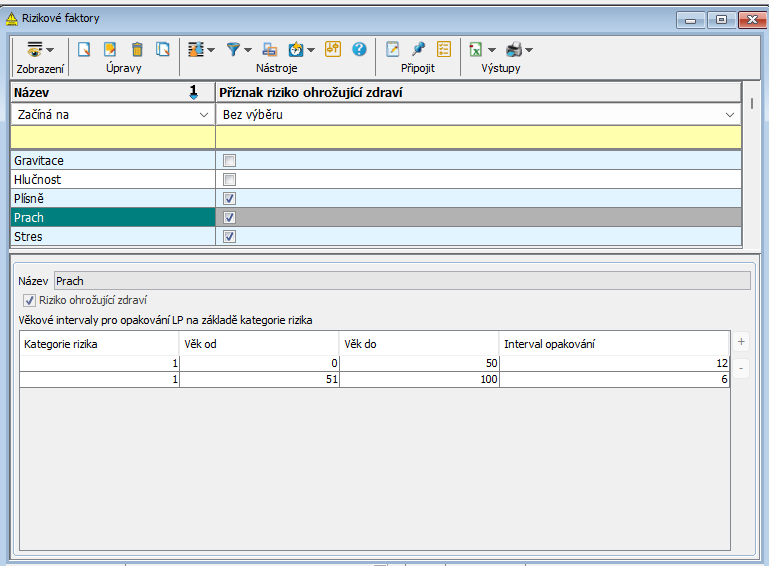Click the yellow filter input under Název
This screenshot has width=769, height=566.
(112, 137)
